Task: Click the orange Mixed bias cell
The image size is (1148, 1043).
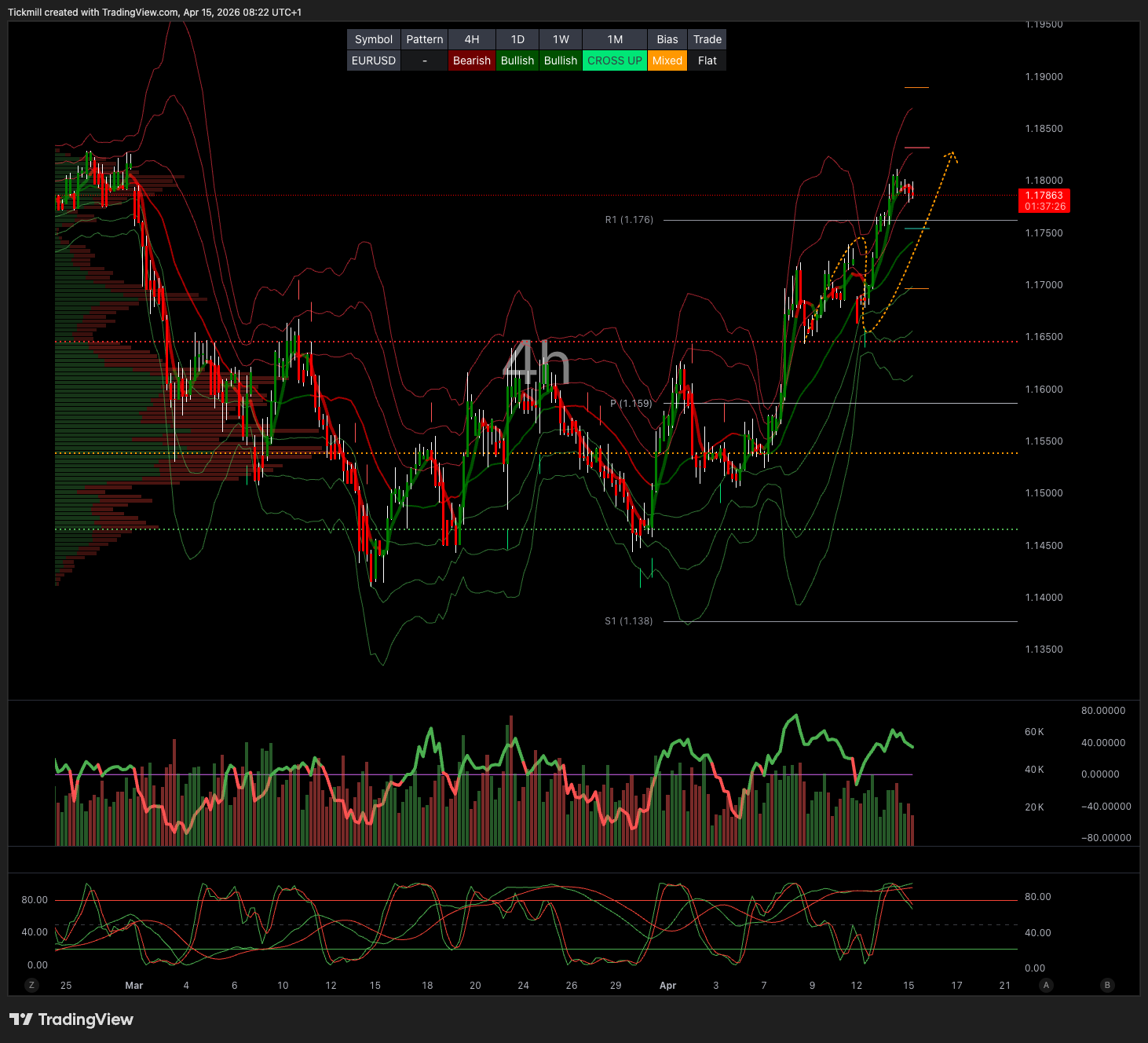Action: 667,60
